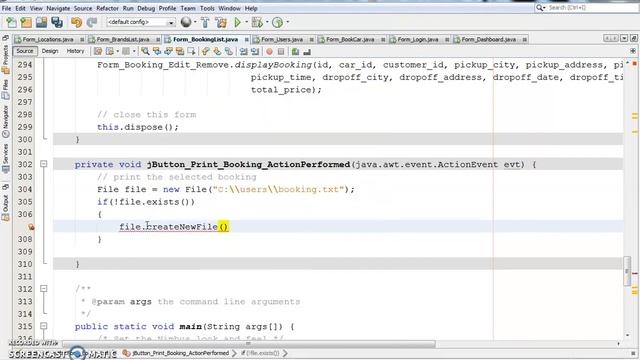The height and width of the screenshot is (360, 640).
Task: Click the lightbulb hint icon beside createNewFile line
Action: tap(31, 227)
